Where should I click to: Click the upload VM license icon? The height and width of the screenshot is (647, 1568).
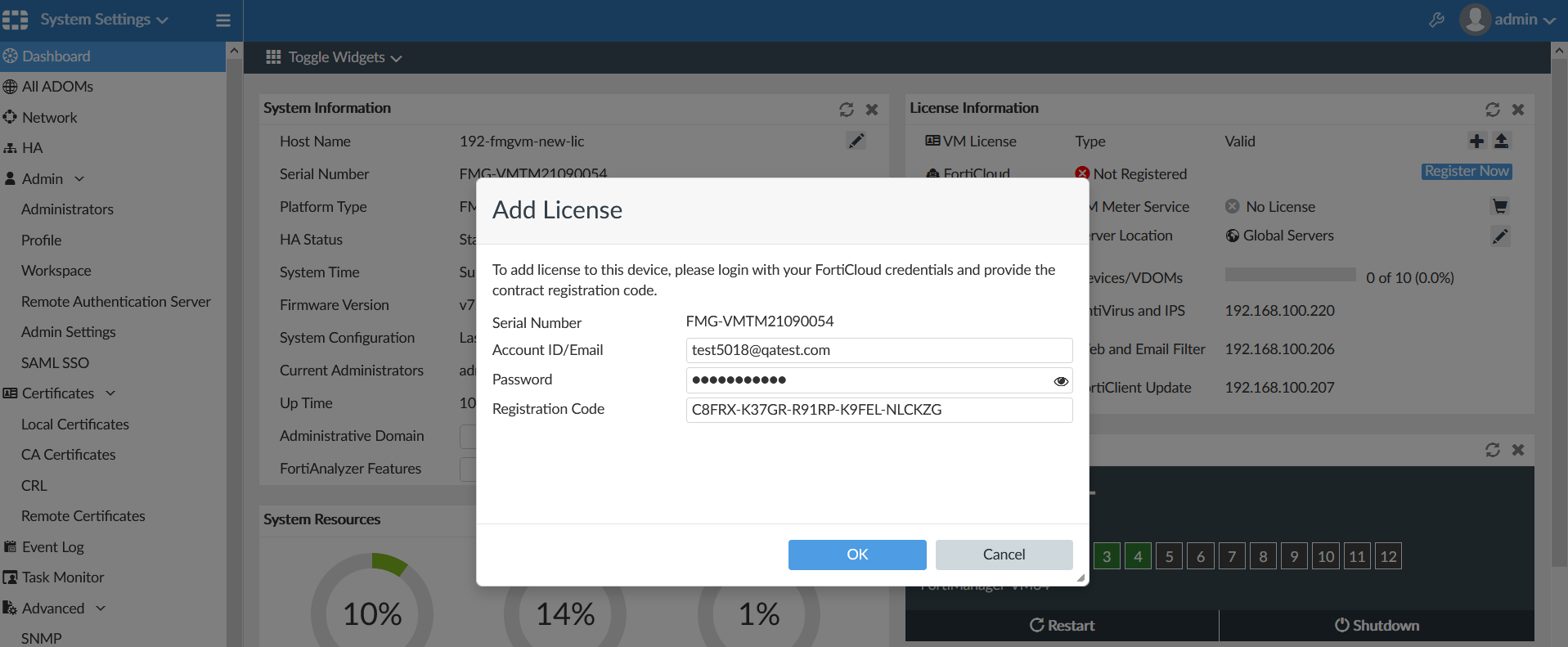1501,142
